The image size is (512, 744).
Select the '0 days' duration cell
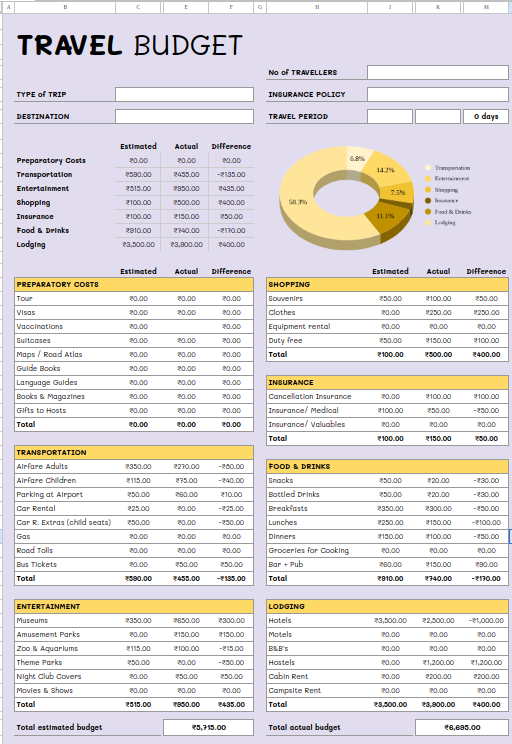pyautogui.click(x=486, y=116)
